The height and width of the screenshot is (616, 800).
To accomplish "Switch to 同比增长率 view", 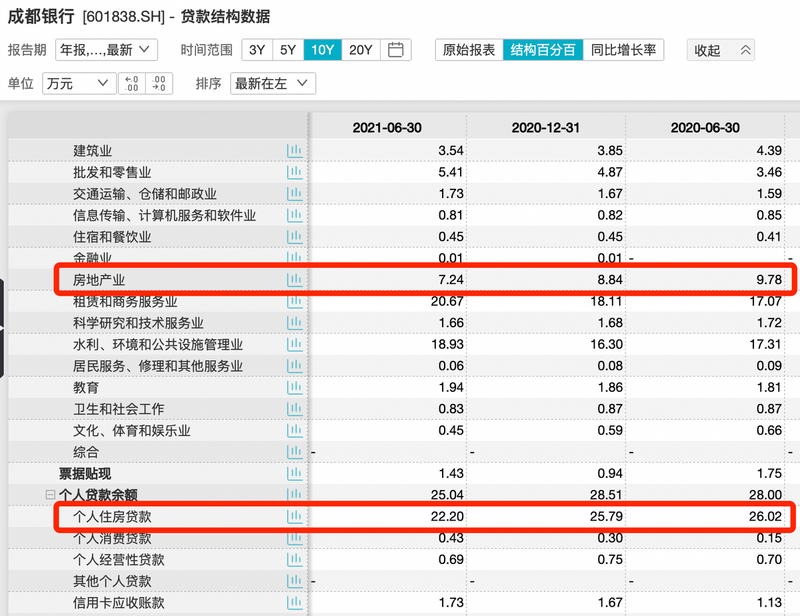I will pyautogui.click(x=623, y=50).
